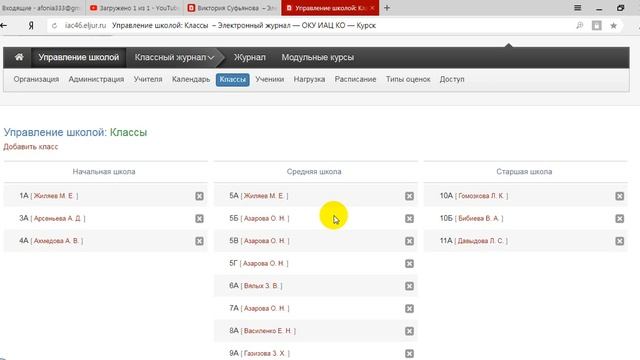Image resolution: width=640 pixels, height=360 pixels.
Task: Close the active 'Управление школой' tab
Action: [372, 8]
